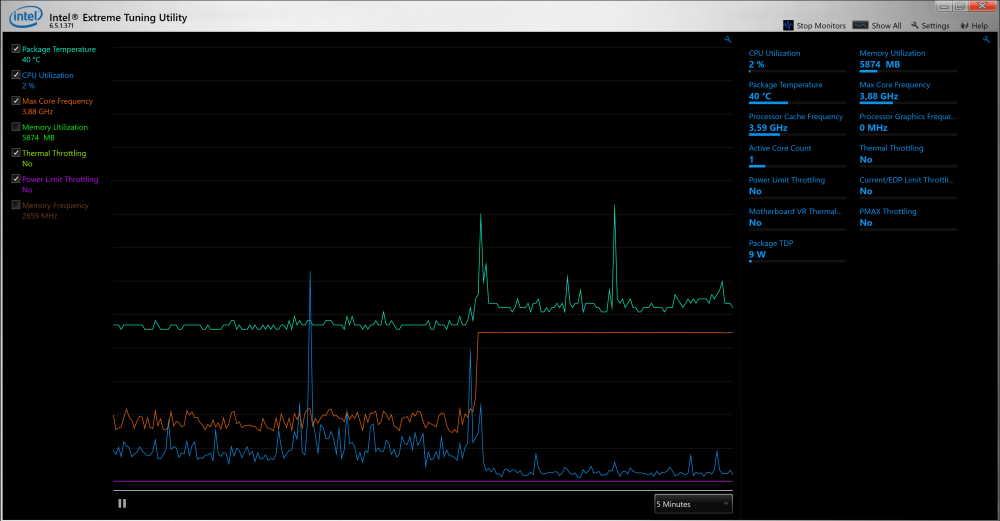Click the CPU Utilization bar in right panel

coord(797,72)
